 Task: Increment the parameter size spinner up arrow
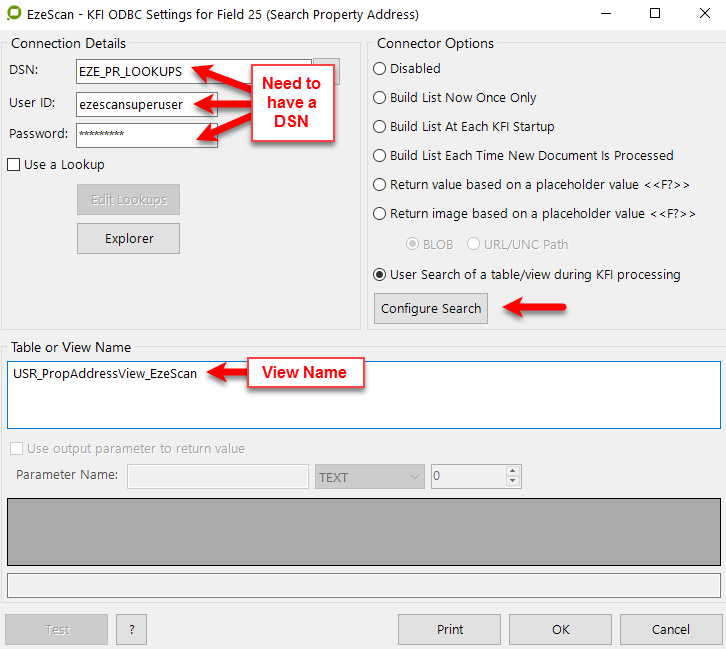[513, 472]
